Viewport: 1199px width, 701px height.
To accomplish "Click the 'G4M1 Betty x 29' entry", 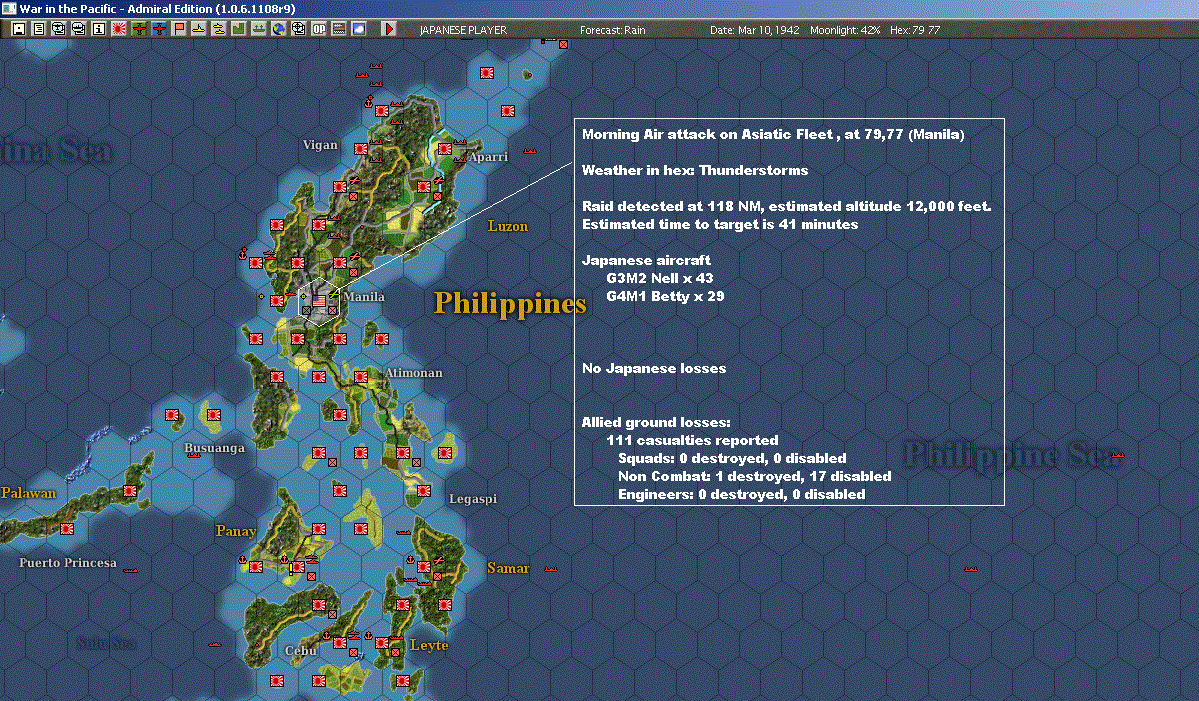I will (665, 297).
